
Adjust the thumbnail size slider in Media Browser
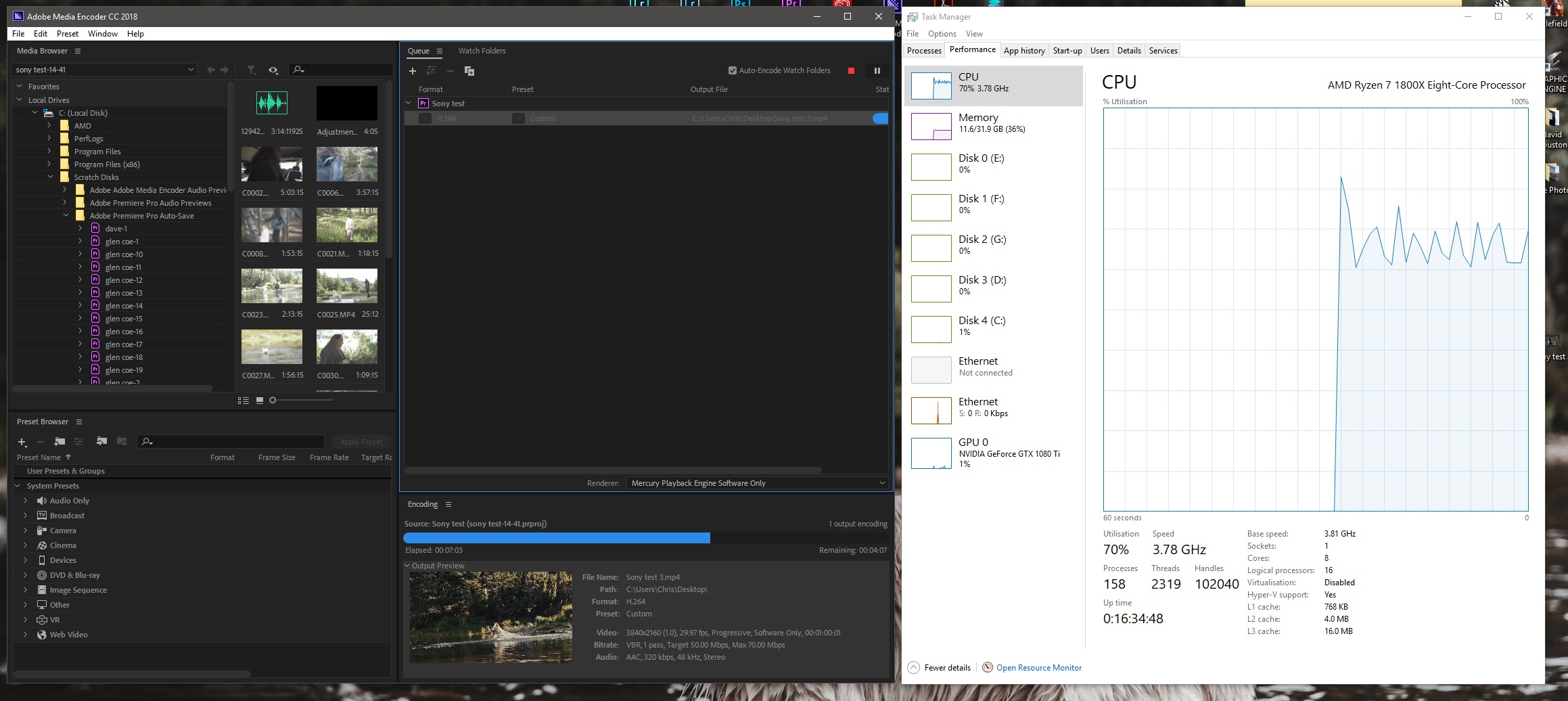pos(273,400)
